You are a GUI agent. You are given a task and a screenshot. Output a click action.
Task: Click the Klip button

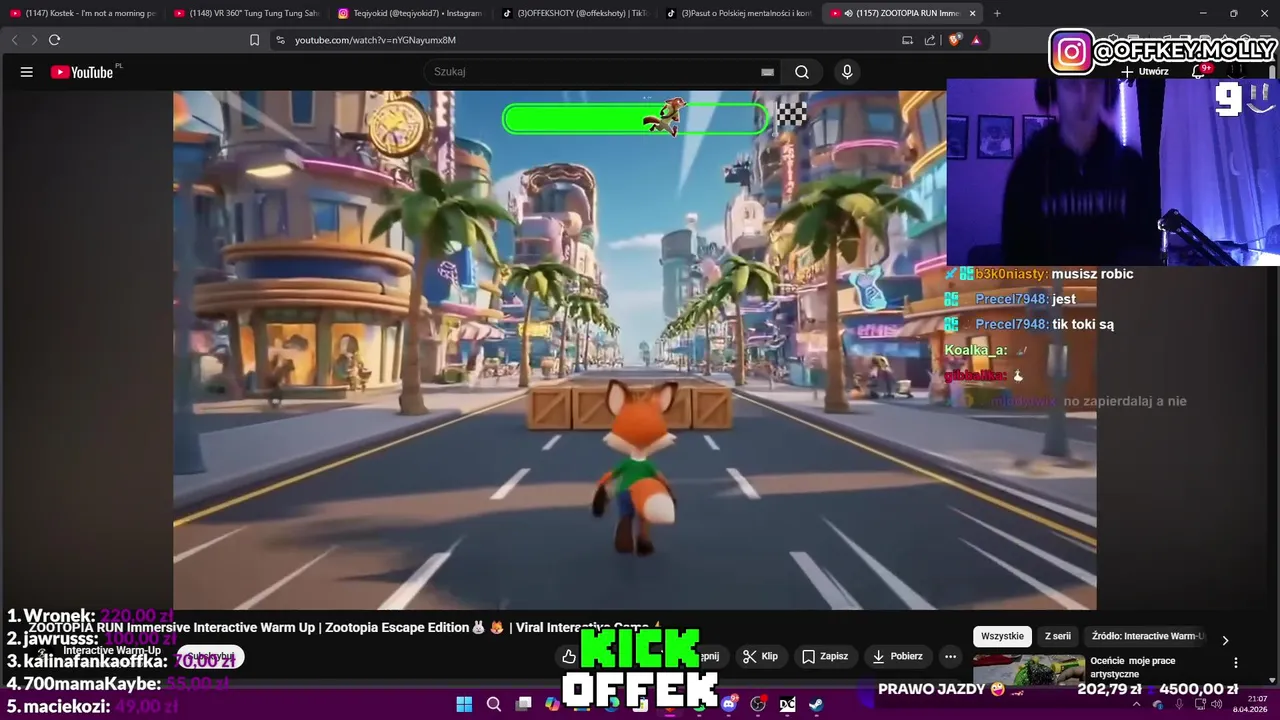pos(760,656)
